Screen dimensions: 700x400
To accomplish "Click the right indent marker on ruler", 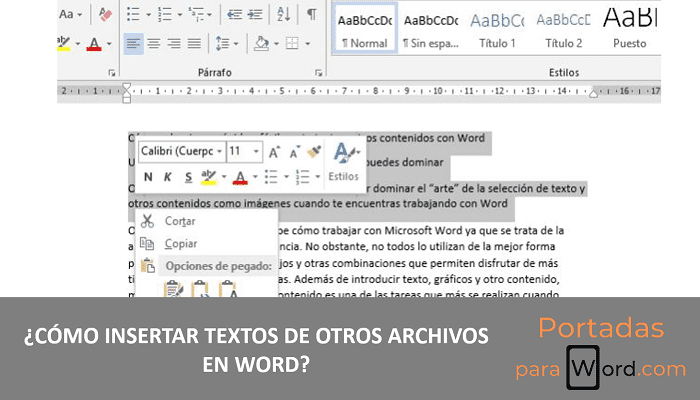I will (593, 93).
